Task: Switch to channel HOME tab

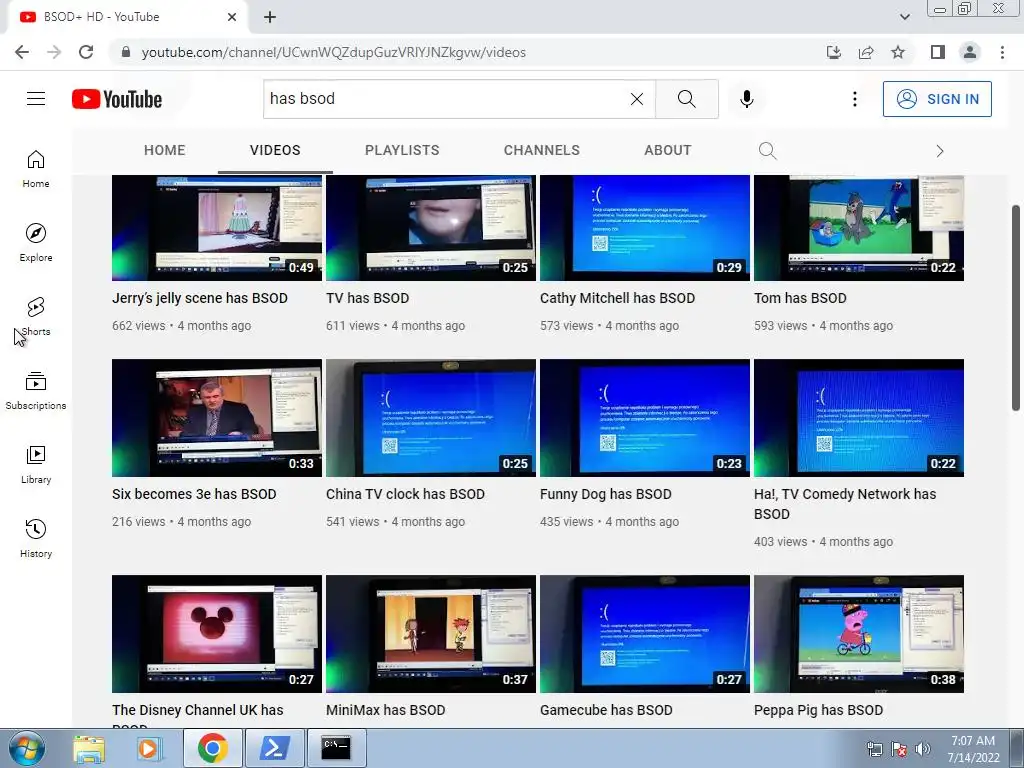Action: pos(165,150)
